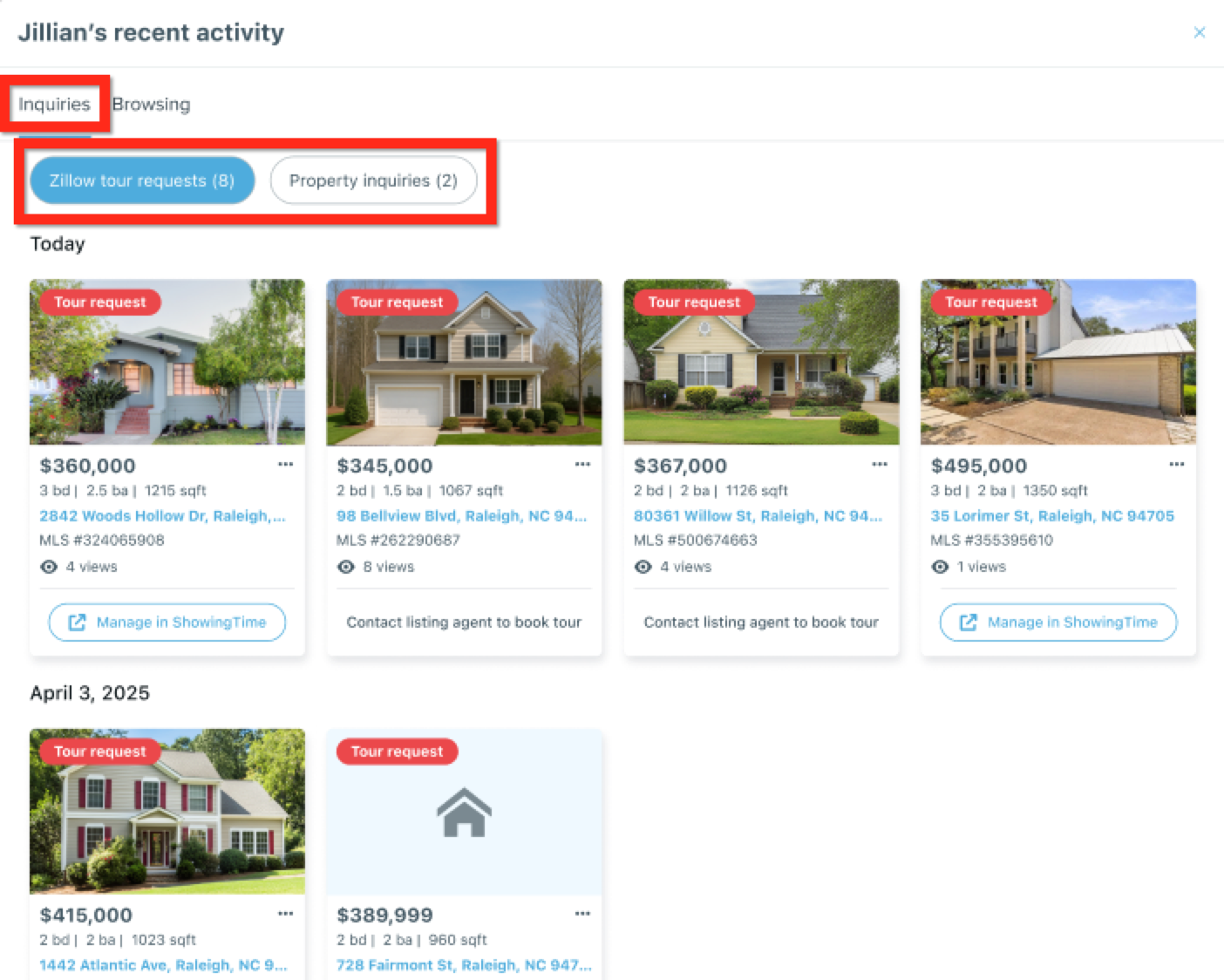Select the Inquiries tab

click(54, 105)
